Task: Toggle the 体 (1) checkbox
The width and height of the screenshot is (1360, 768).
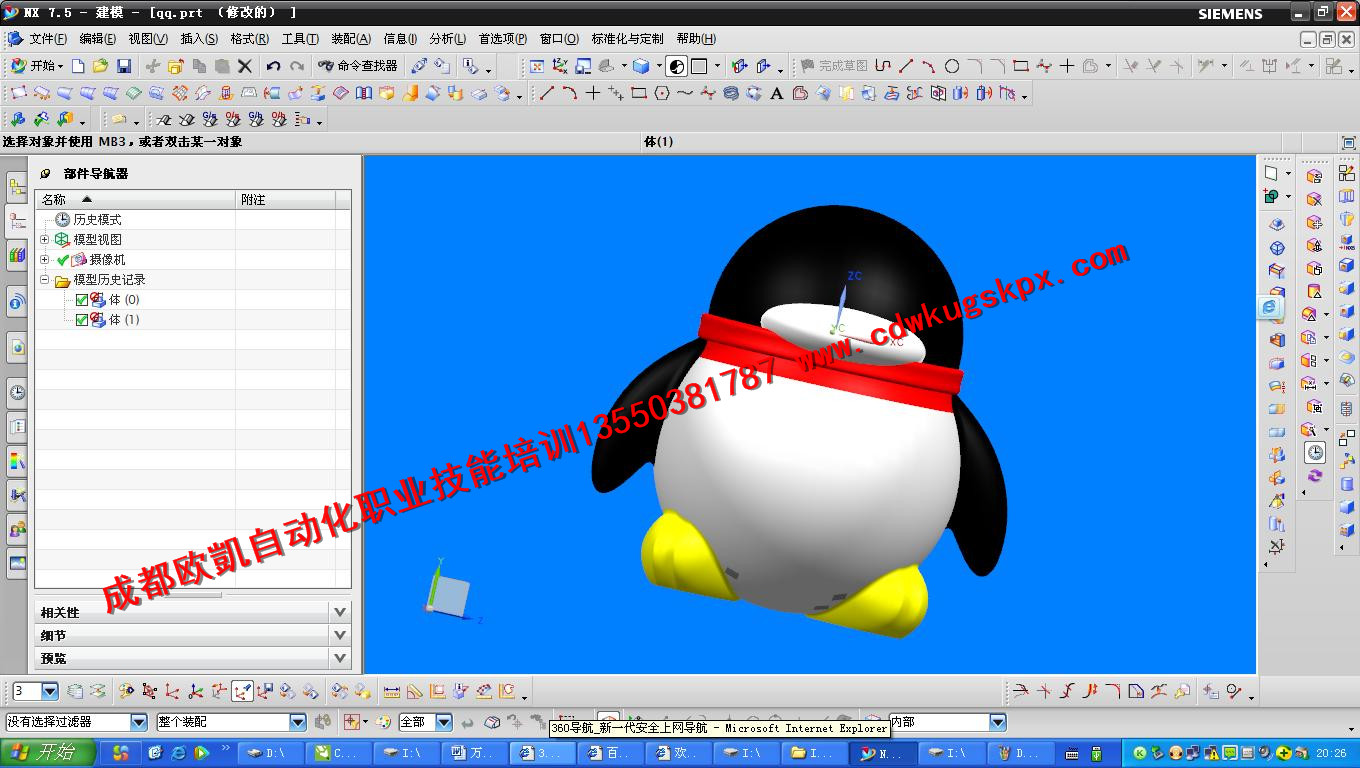Action: pyautogui.click(x=82, y=320)
